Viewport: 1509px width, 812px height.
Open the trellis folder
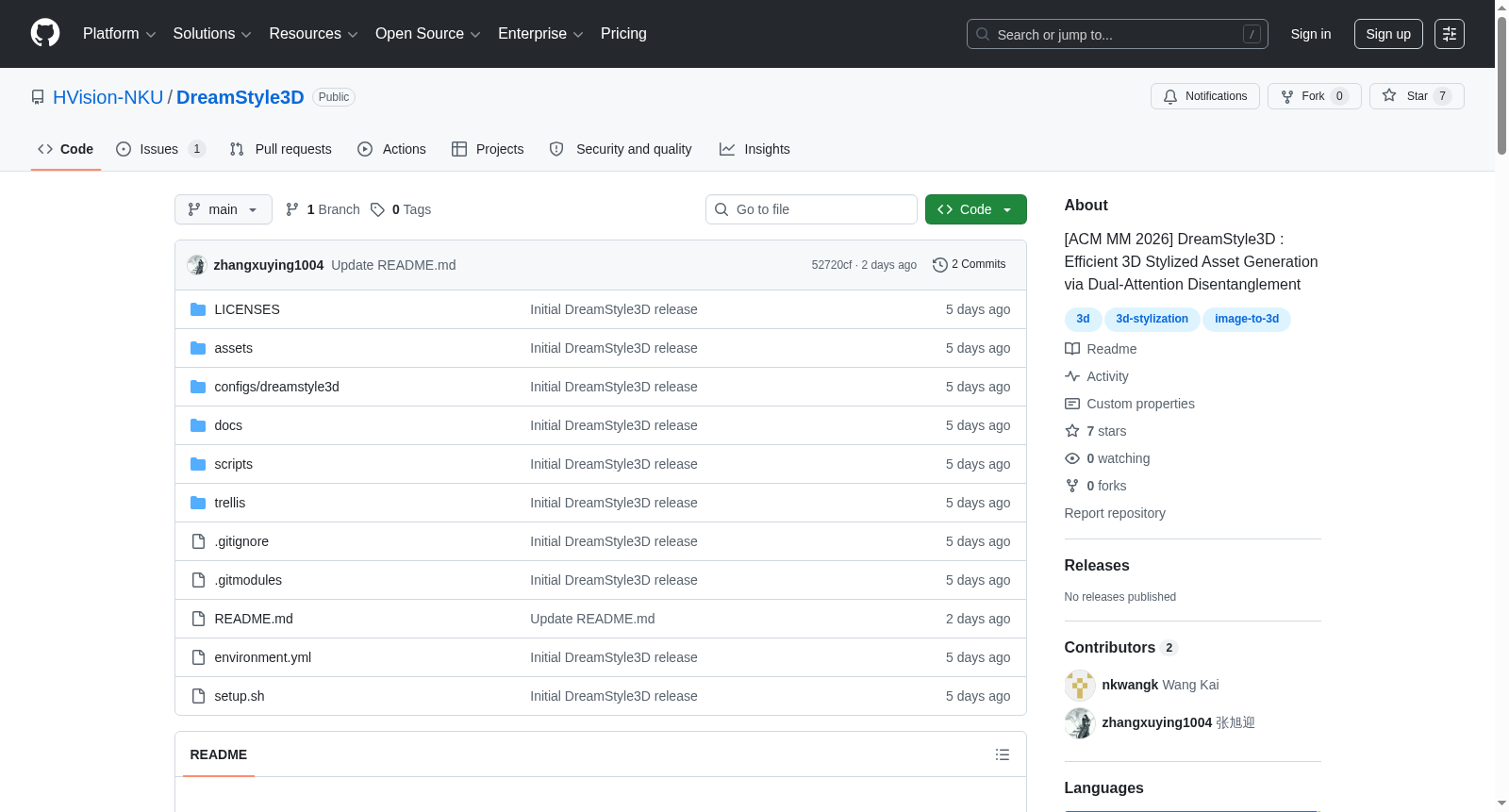[230, 503]
